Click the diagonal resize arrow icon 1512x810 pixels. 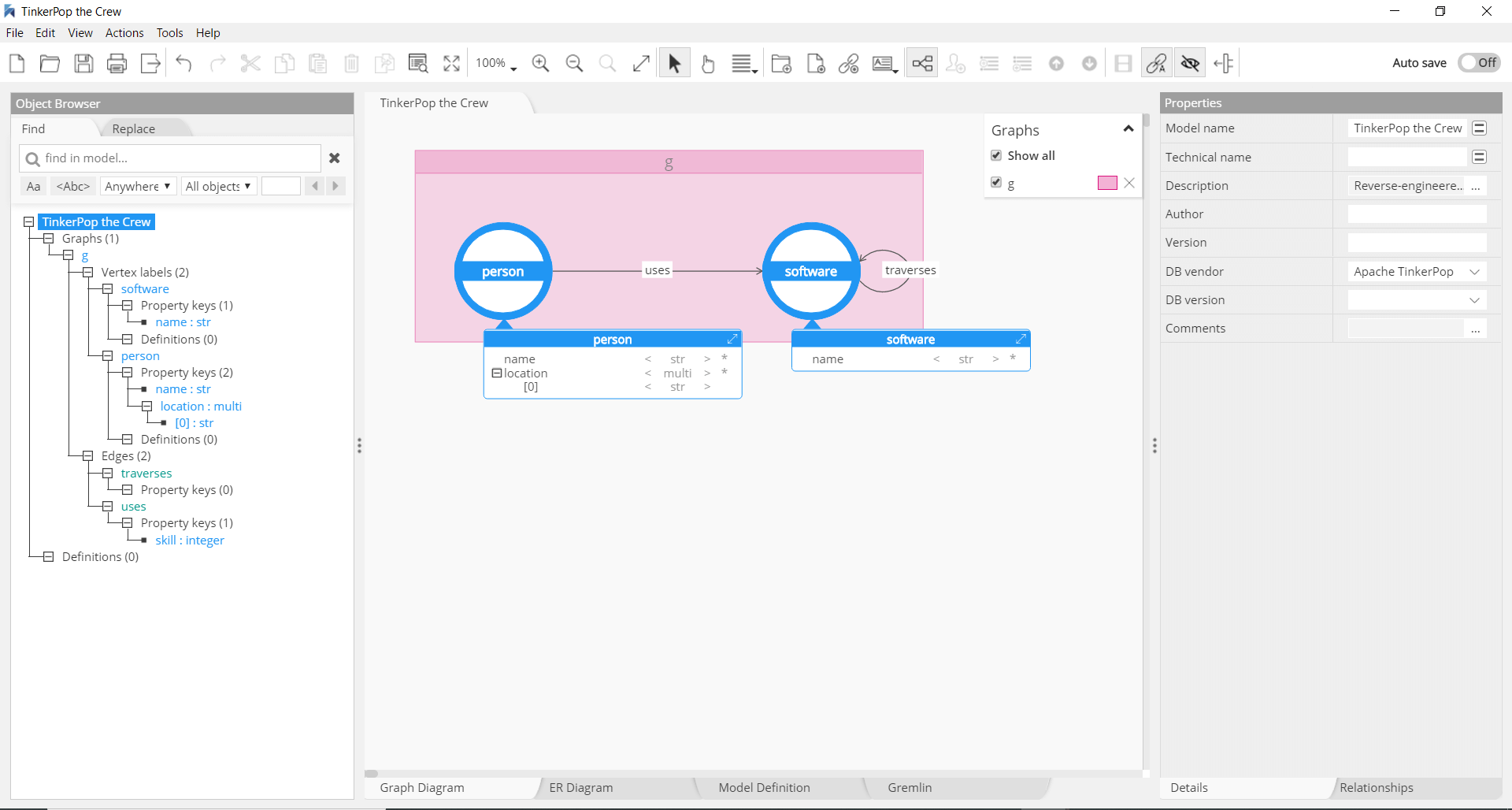[641, 63]
